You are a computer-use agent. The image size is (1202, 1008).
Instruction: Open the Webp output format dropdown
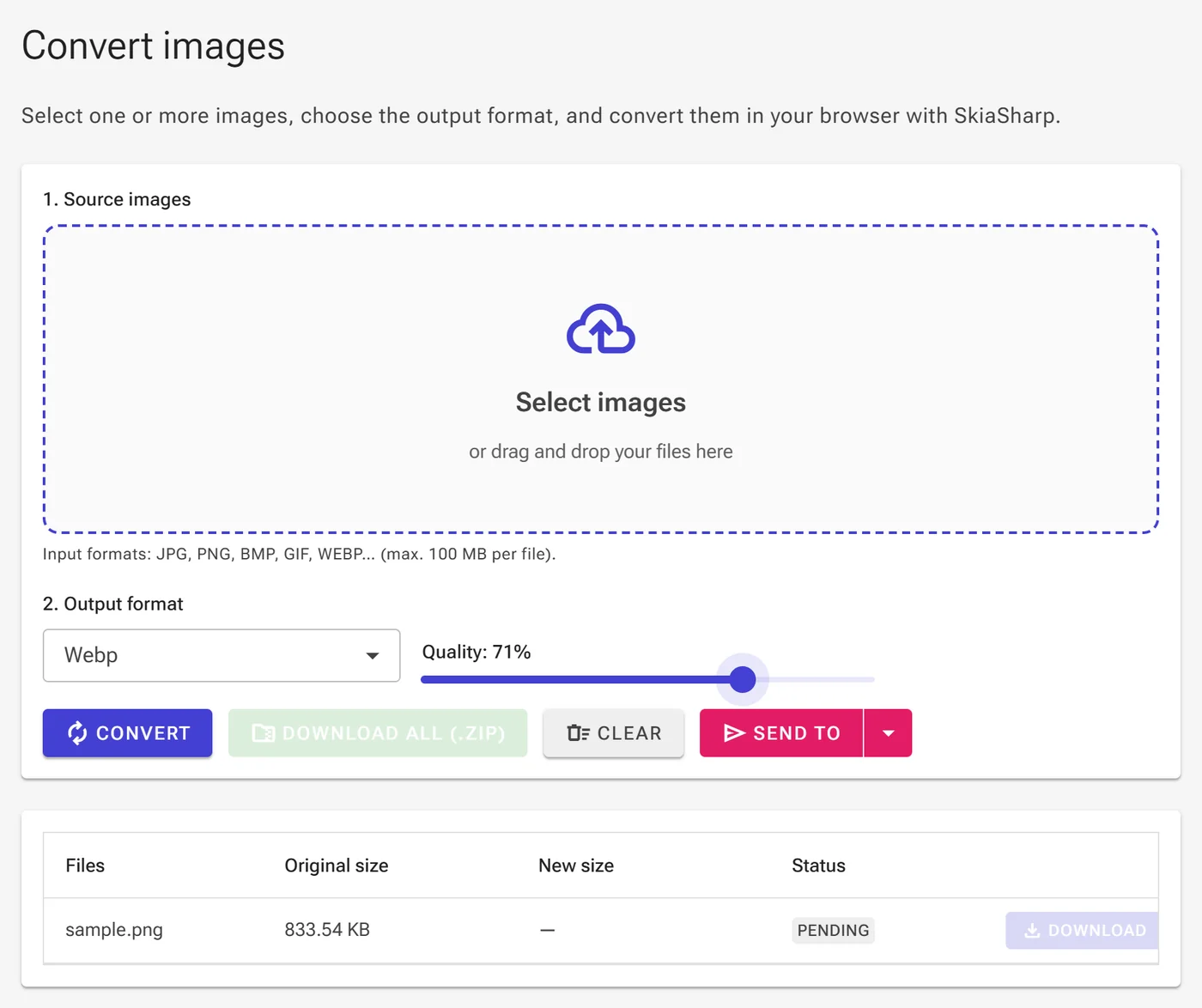coord(222,655)
